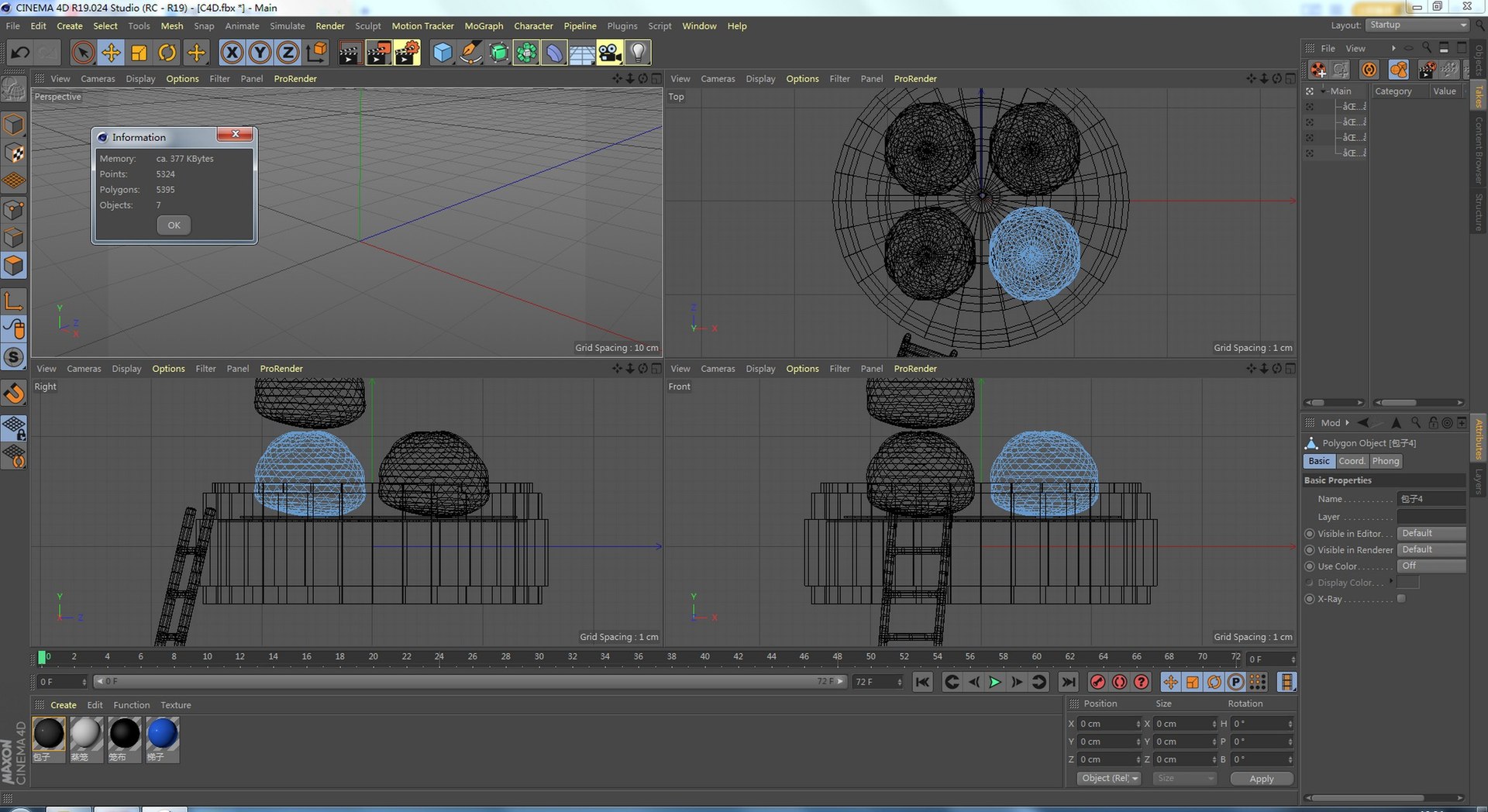This screenshot has height=812, width=1488.
Task: Add a Camera object
Action: click(x=610, y=53)
